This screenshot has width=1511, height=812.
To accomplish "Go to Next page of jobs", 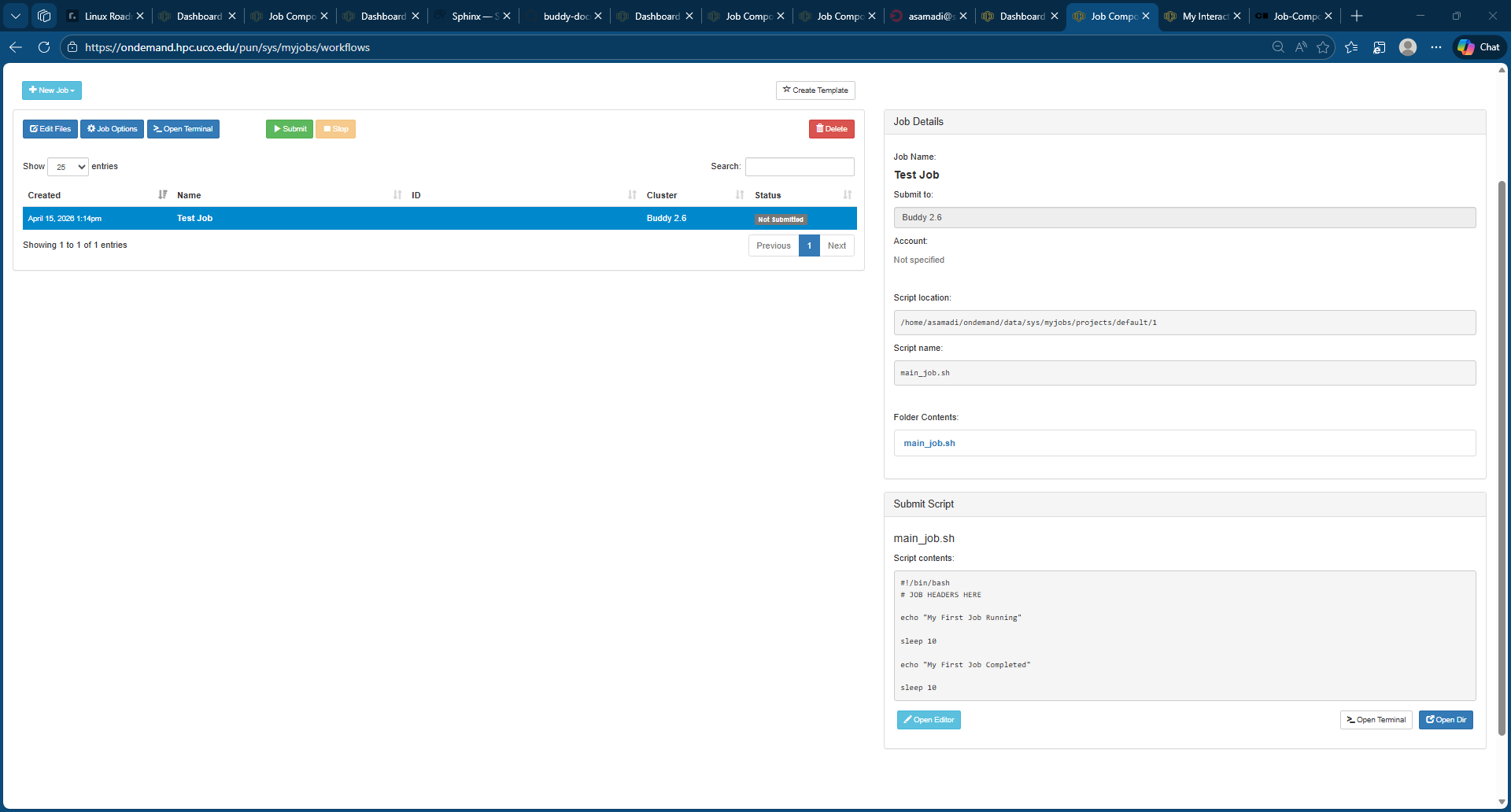I will coord(837,245).
